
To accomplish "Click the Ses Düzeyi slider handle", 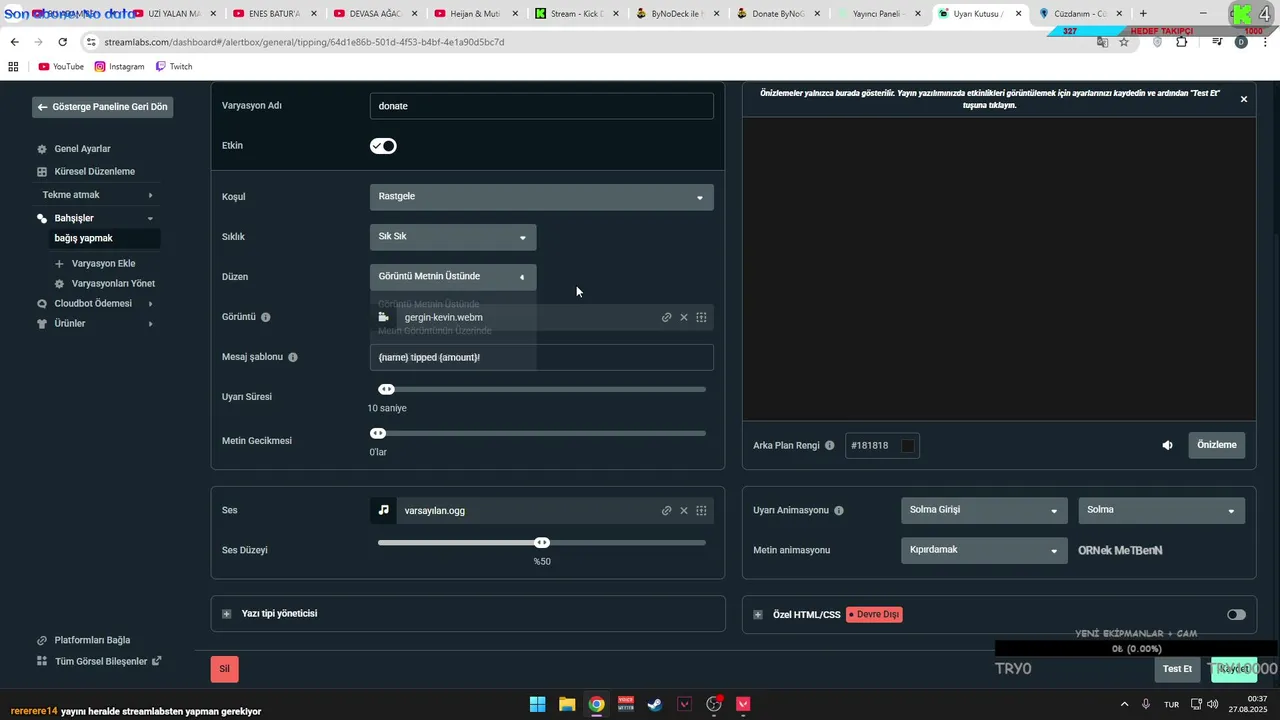I will [542, 543].
